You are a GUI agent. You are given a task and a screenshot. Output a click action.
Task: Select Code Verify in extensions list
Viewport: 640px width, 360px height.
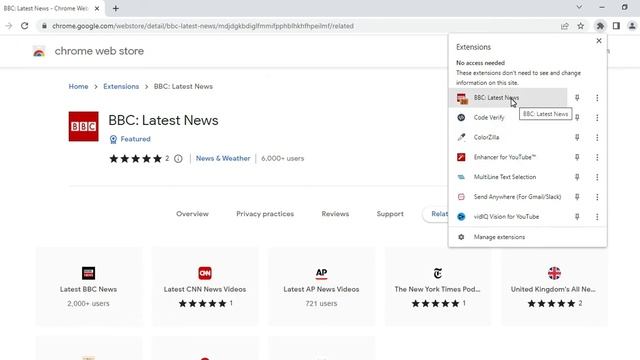[508, 118]
